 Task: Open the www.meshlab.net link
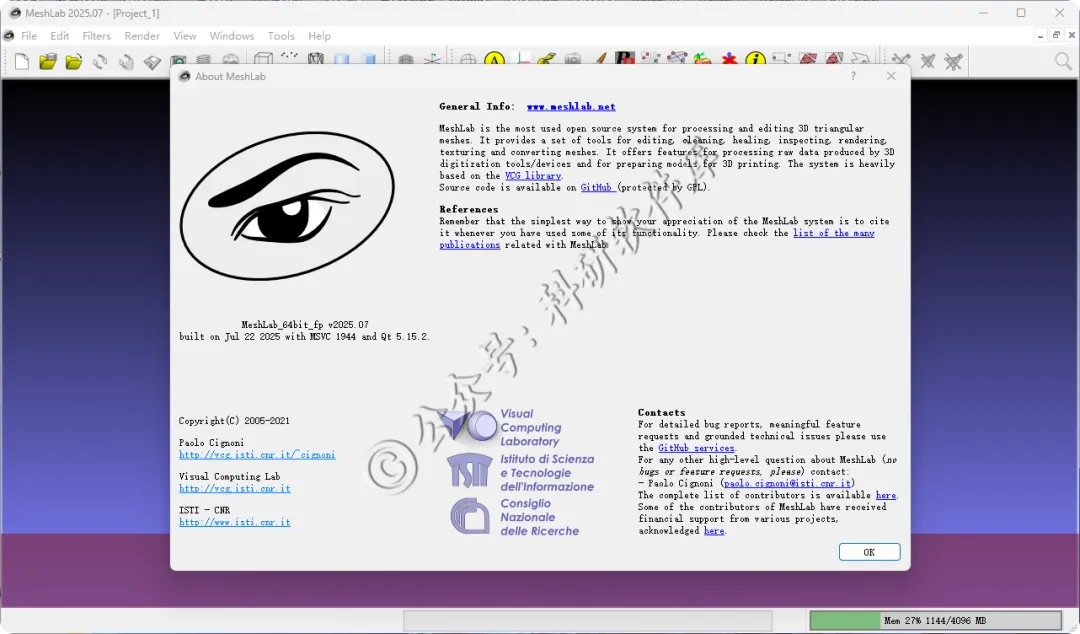(571, 107)
